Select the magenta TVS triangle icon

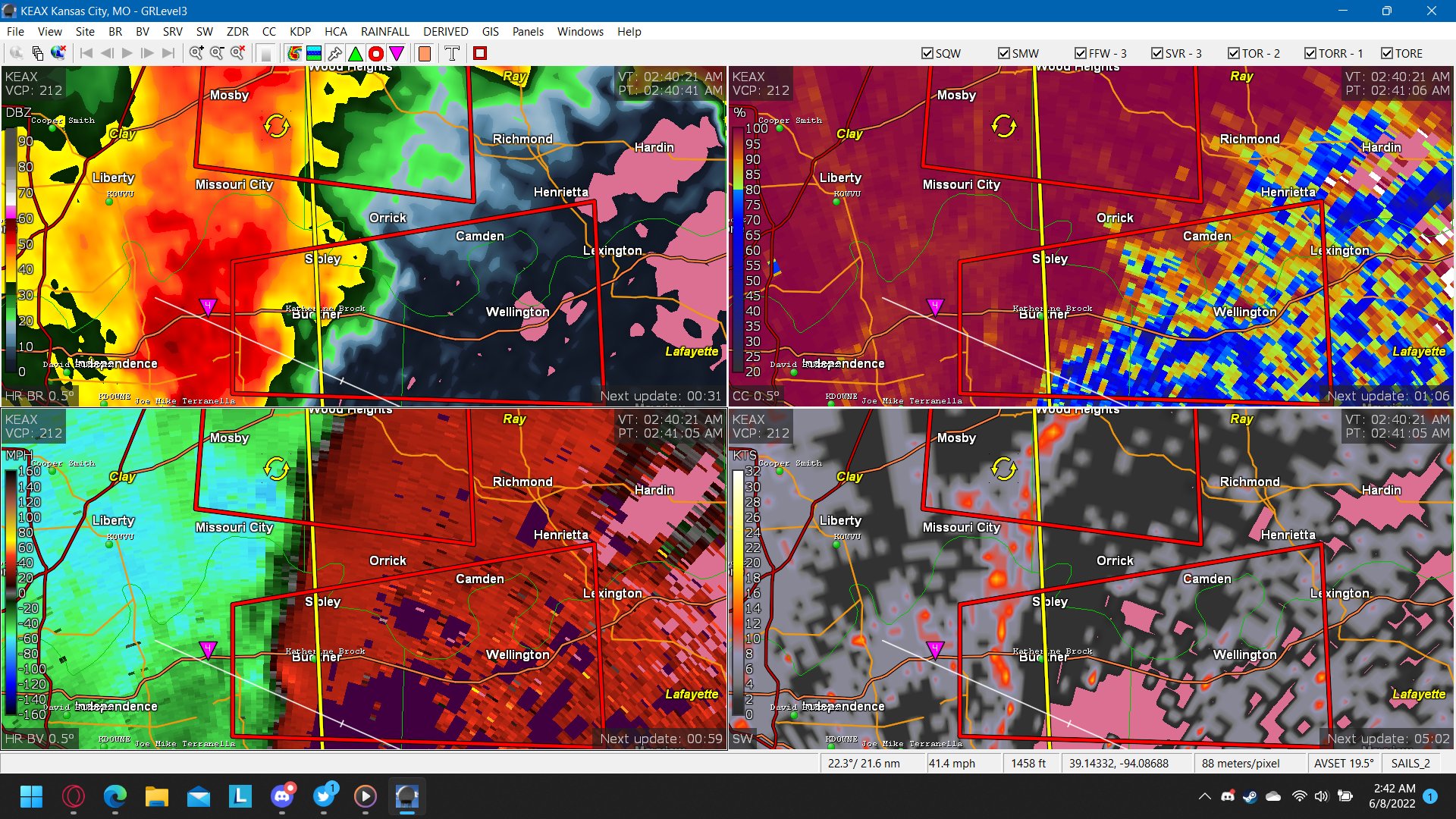coord(397,53)
